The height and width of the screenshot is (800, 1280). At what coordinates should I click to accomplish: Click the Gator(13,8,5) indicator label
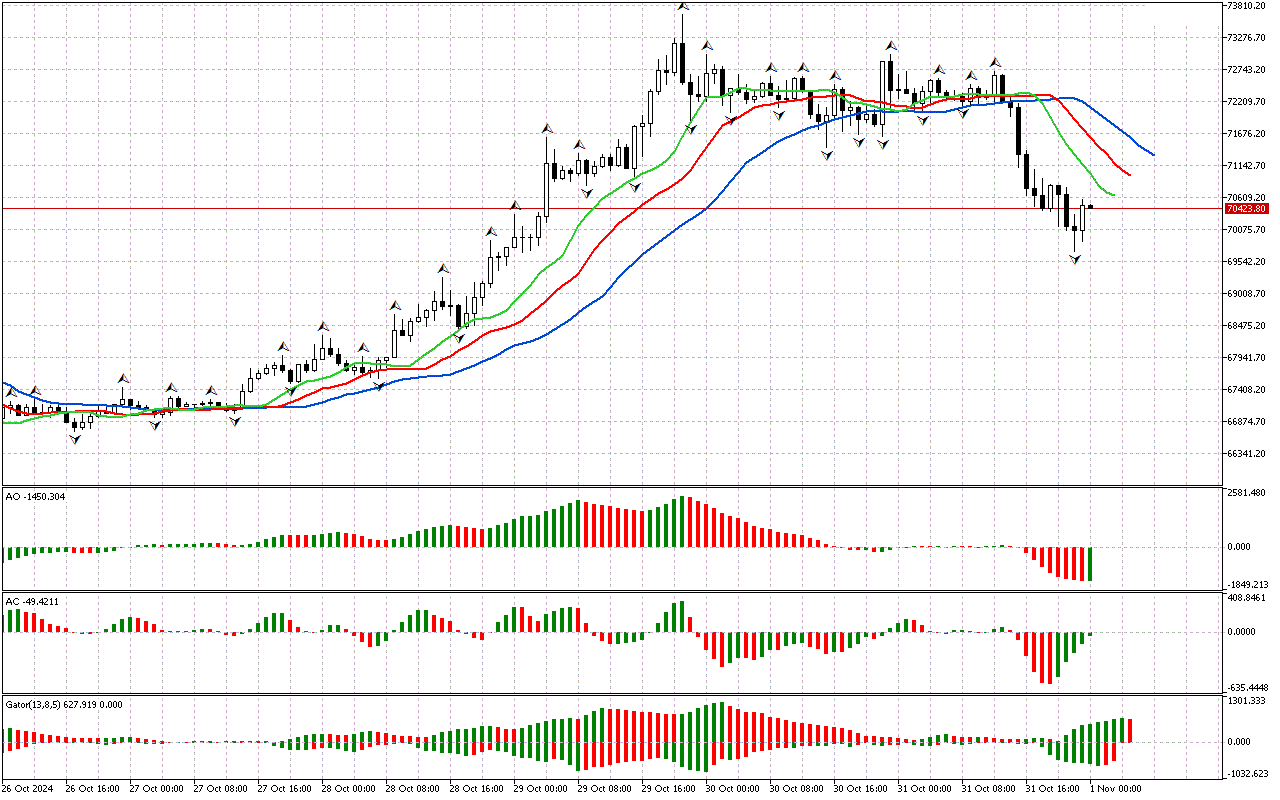tap(65, 704)
